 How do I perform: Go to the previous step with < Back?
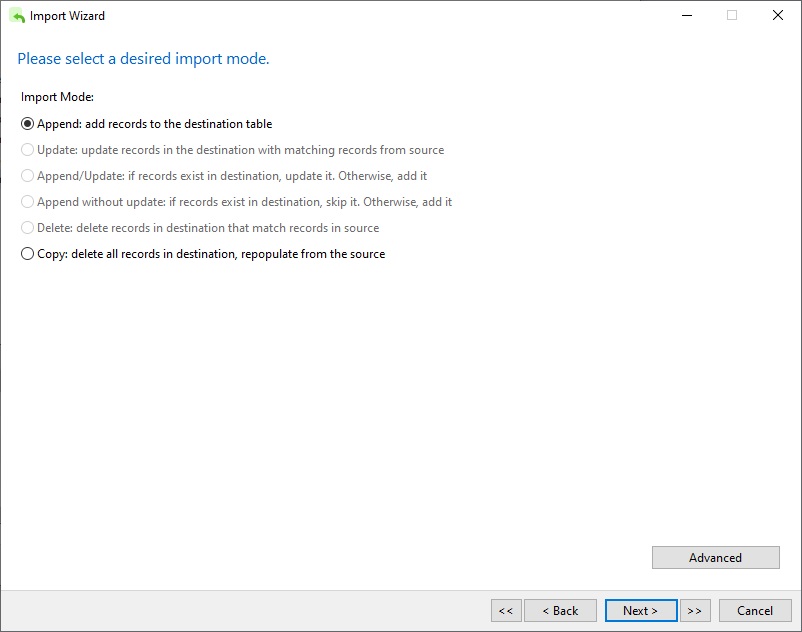click(x=560, y=611)
